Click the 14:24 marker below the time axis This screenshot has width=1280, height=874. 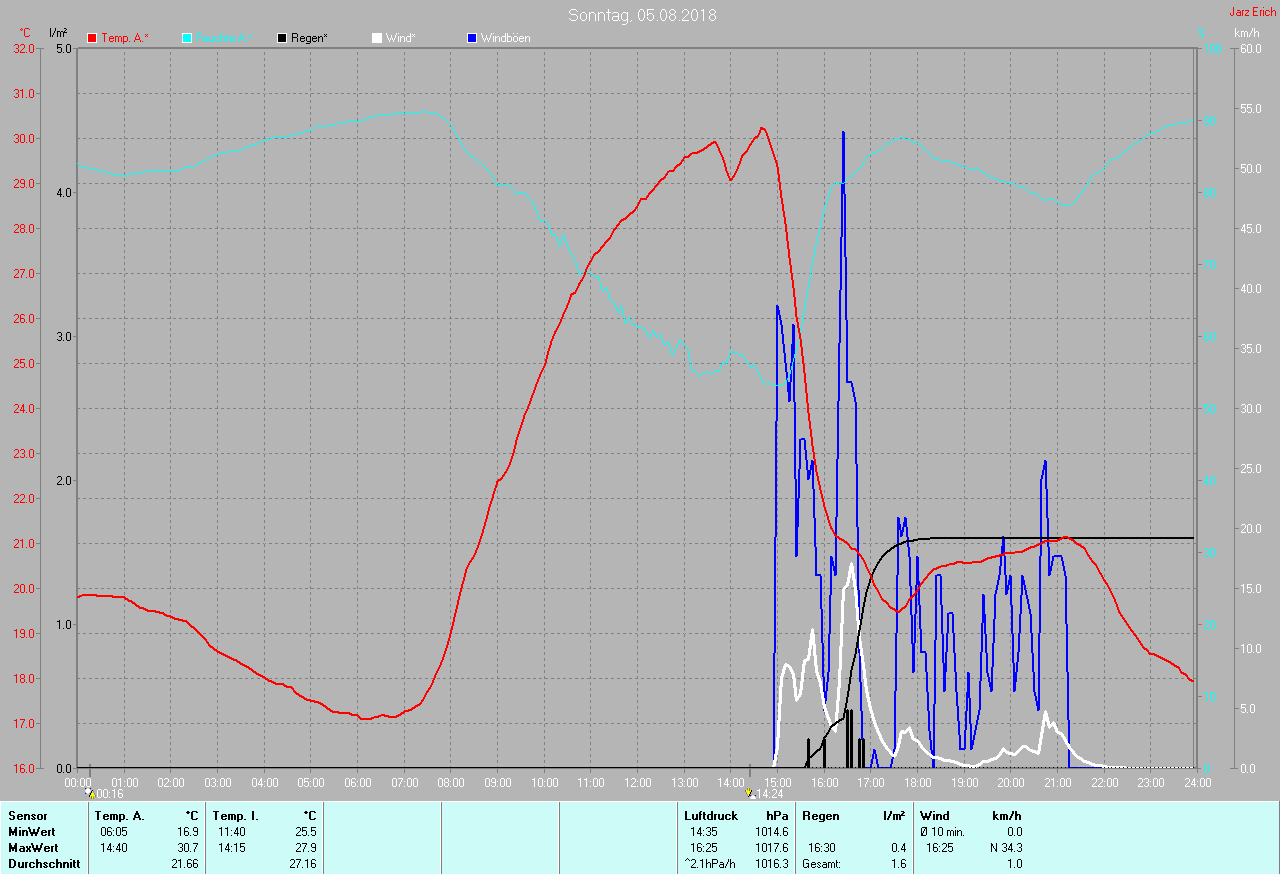[765, 794]
